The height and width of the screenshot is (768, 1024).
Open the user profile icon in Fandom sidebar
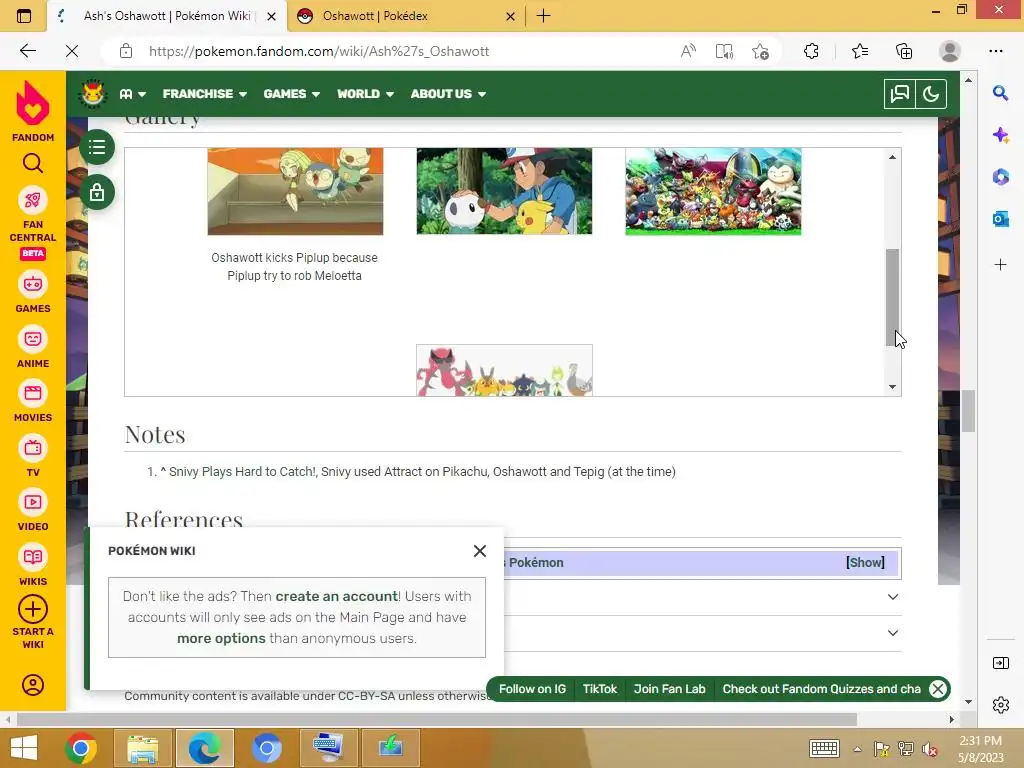point(33,684)
